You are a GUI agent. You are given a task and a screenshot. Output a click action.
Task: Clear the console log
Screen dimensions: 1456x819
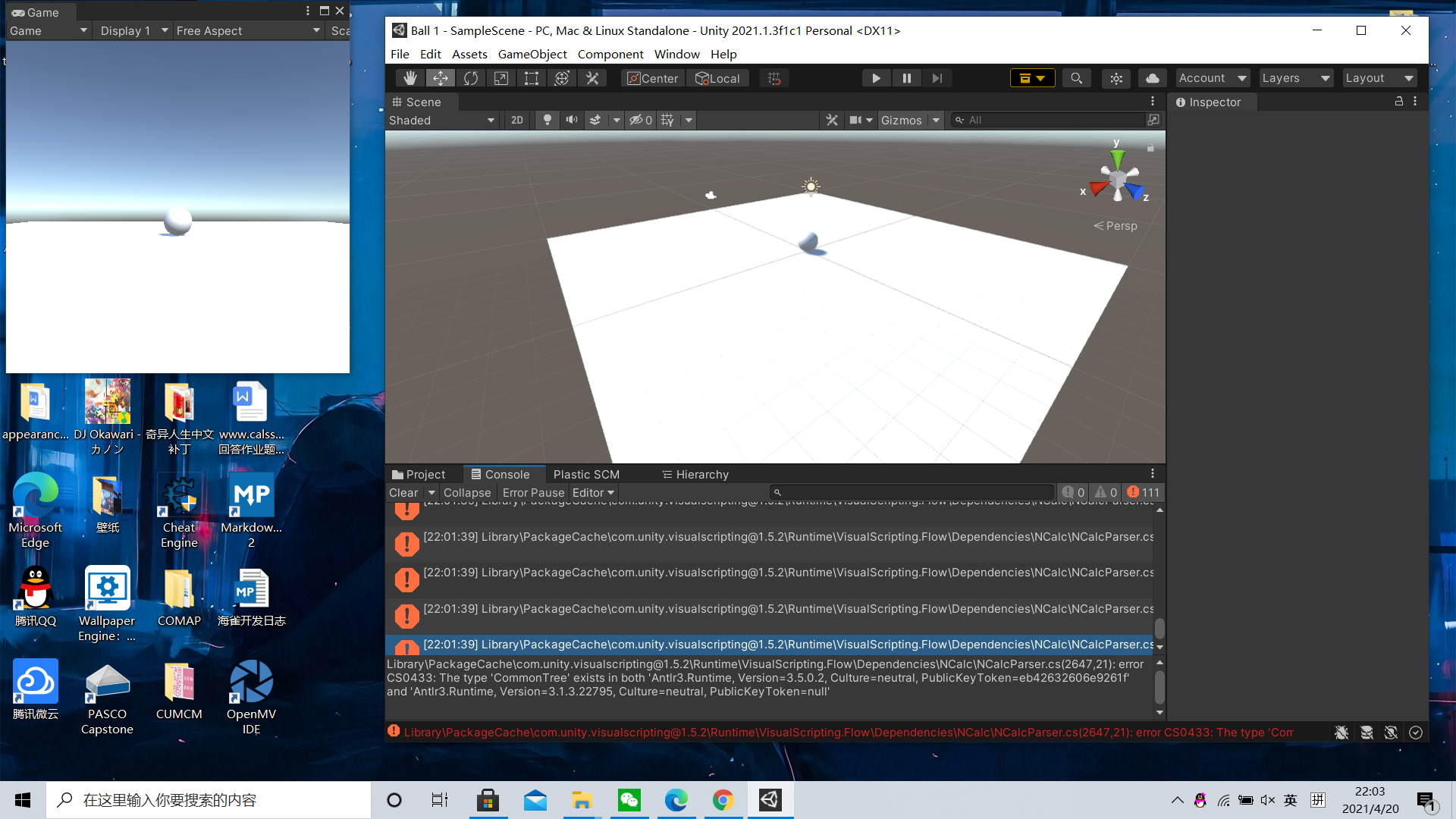point(403,492)
